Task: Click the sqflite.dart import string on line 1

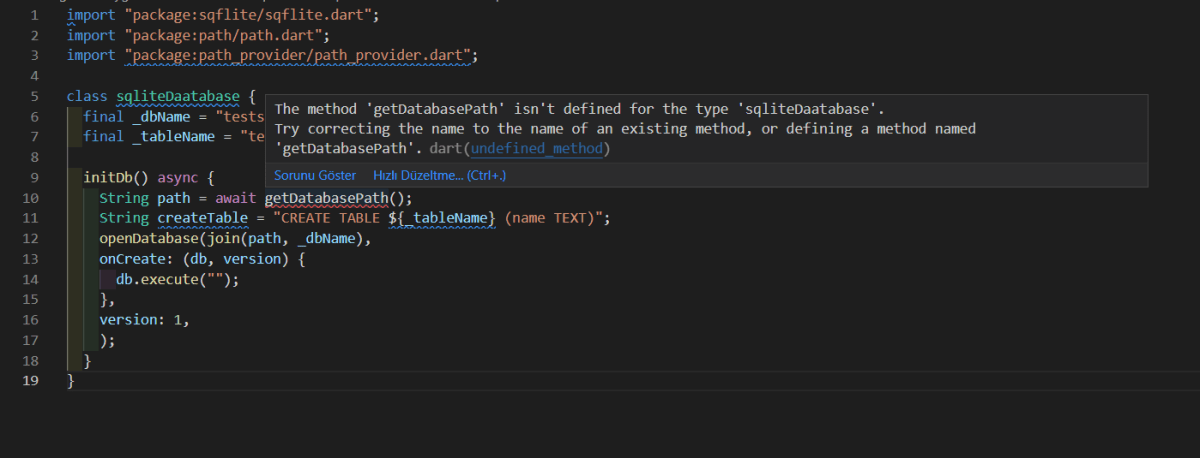Action: coord(250,16)
